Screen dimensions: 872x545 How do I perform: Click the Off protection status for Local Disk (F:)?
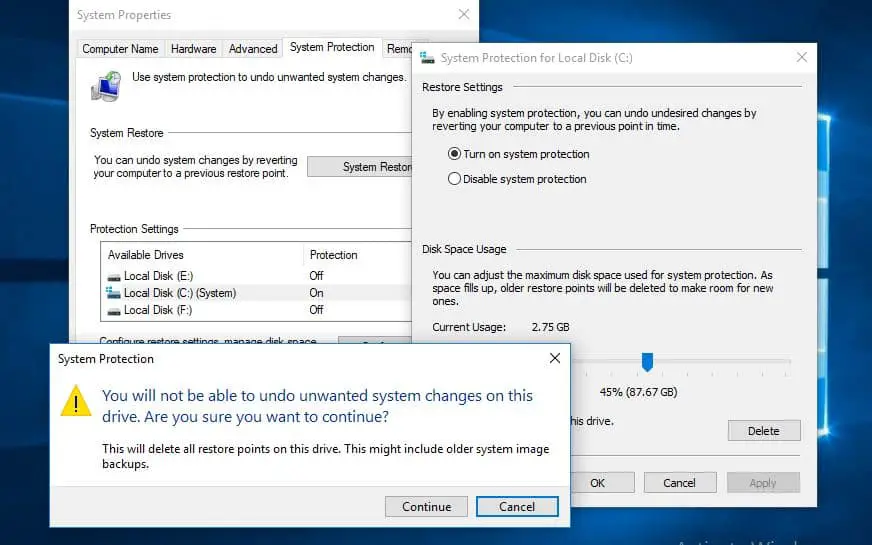point(316,310)
